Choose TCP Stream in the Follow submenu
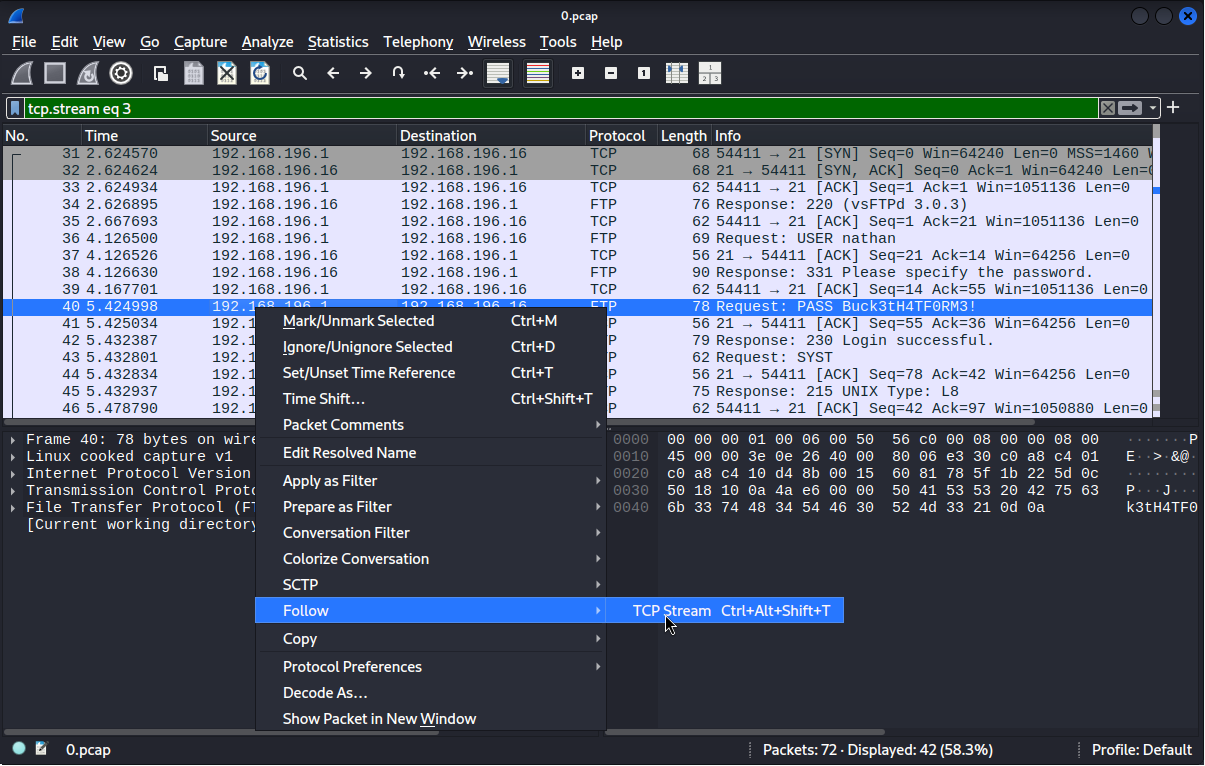The width and height of the screenshot is (1205, 766). [x=726, y=610]
